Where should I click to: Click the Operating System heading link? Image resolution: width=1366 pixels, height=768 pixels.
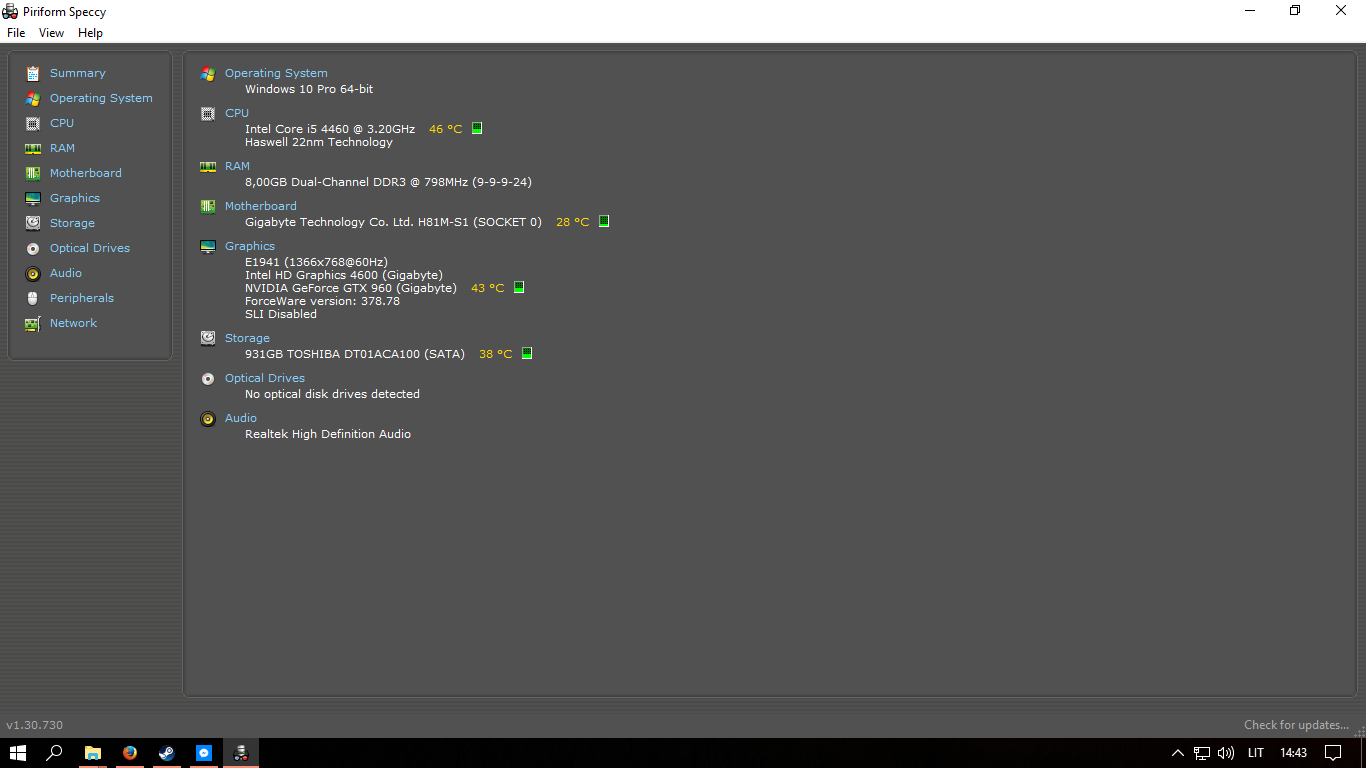(276, 73)
